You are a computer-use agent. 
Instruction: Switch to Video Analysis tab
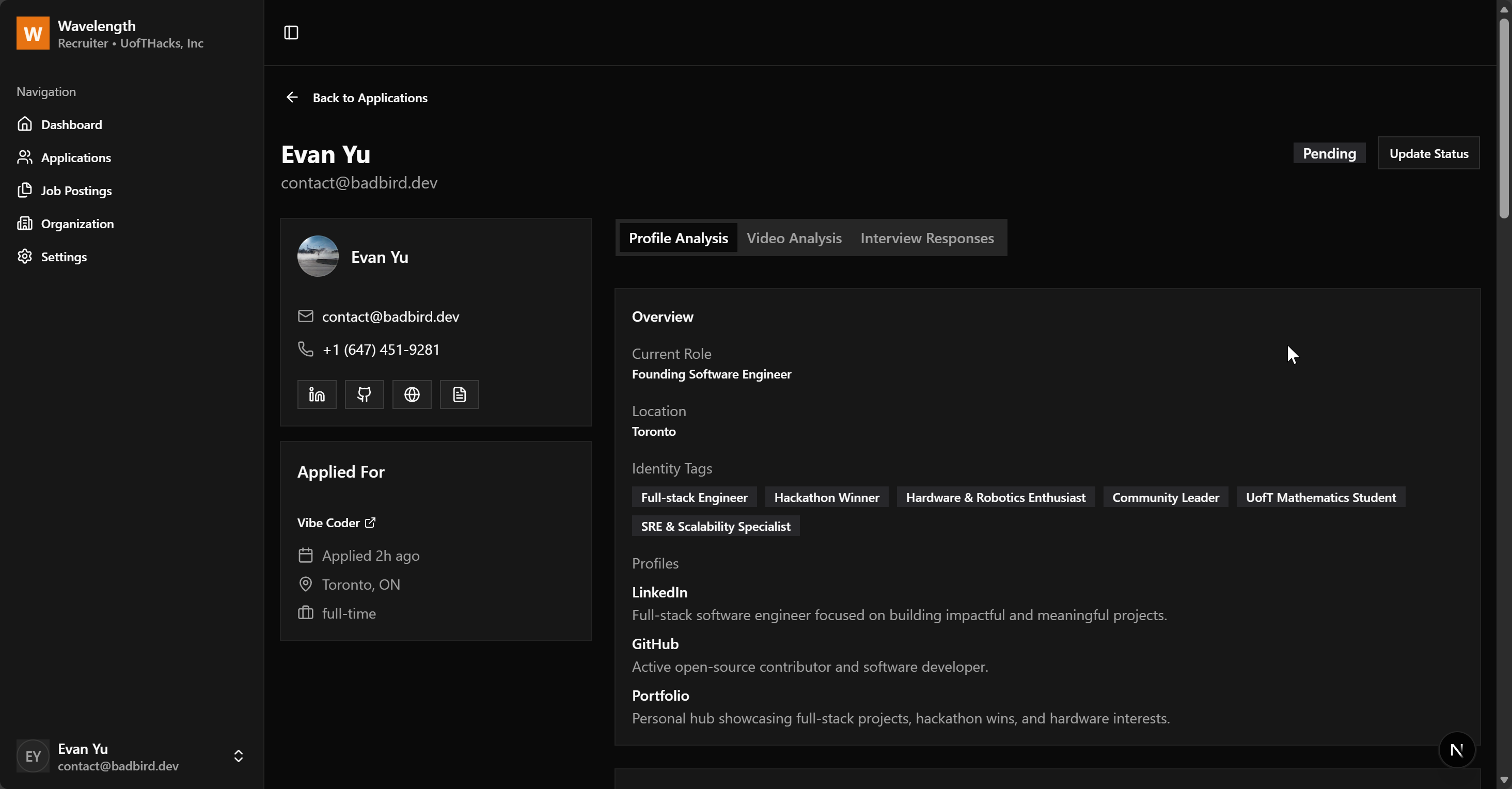click(794, 238)
